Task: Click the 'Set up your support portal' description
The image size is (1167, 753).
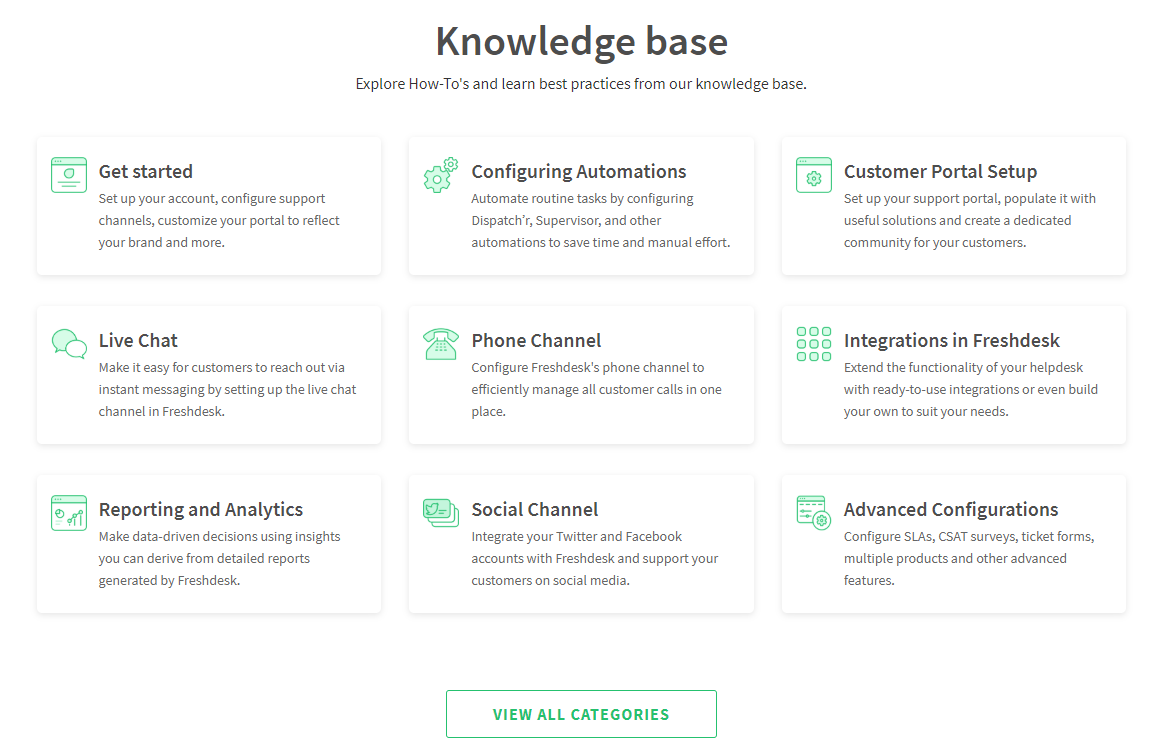Action: (x=970, y=220)
